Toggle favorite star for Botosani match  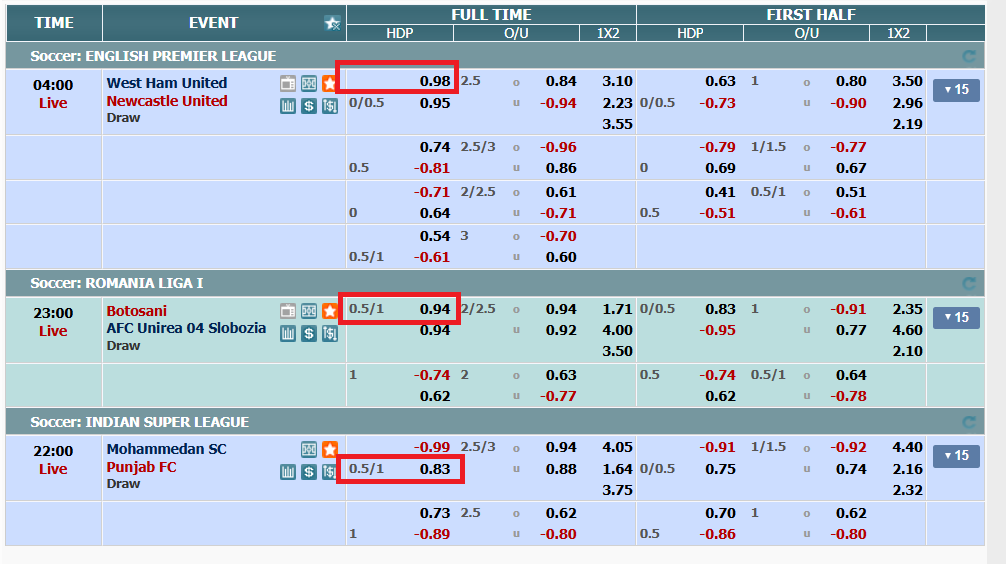point(329,311)
